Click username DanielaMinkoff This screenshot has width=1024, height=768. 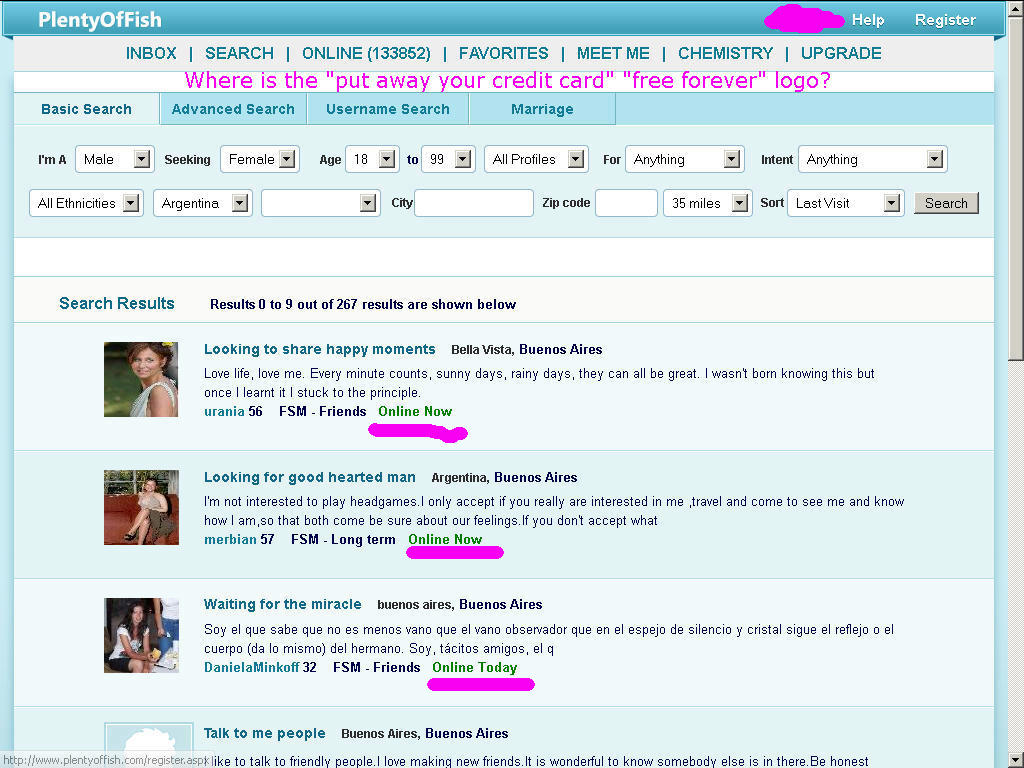click(x=251, y=667)
